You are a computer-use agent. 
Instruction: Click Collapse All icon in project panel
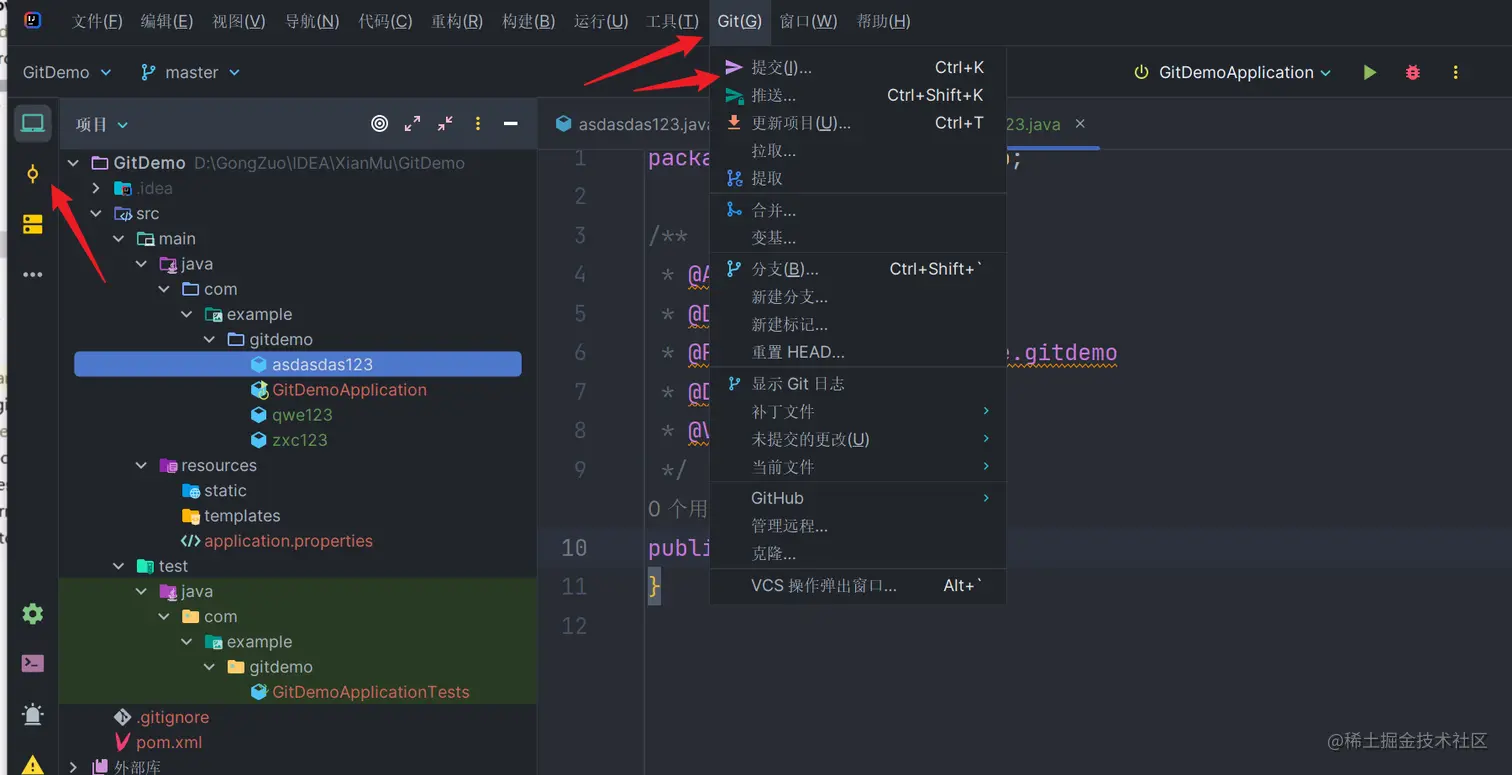[x=445, y=124]
